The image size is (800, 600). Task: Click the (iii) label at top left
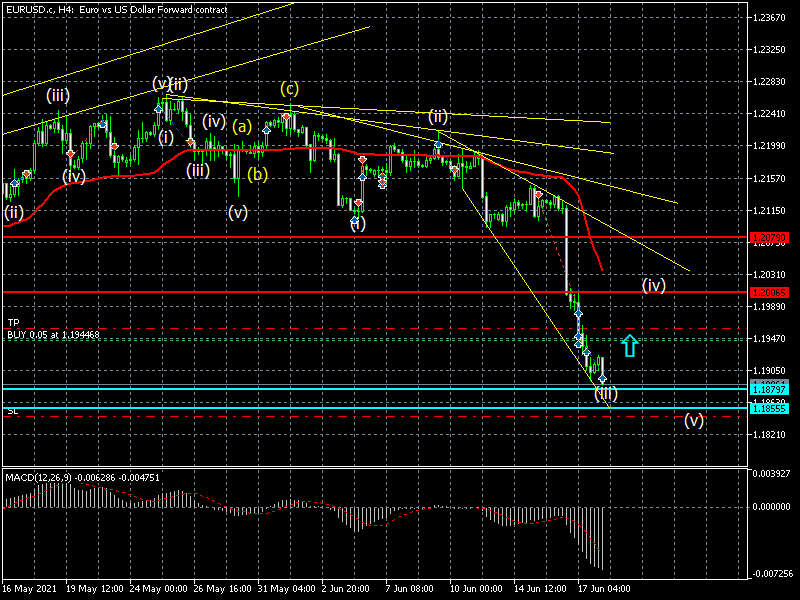[57, 96]
